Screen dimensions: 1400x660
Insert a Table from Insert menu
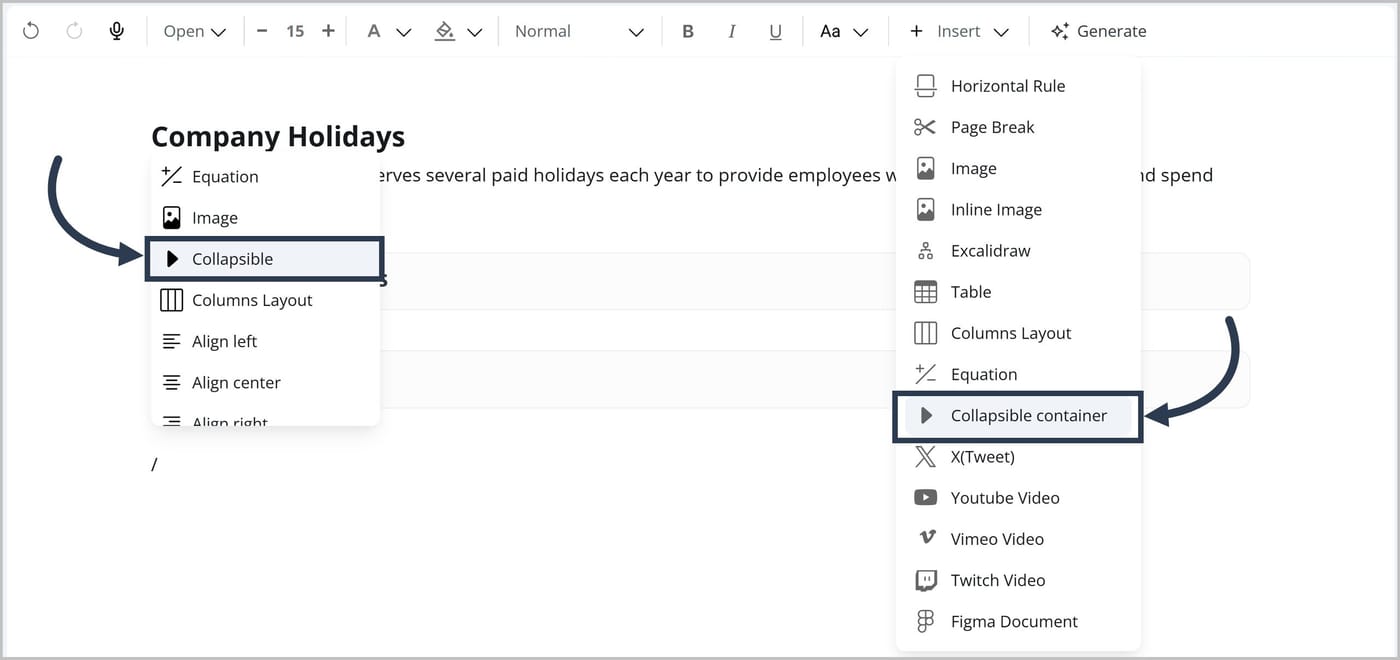(1018, 292)
